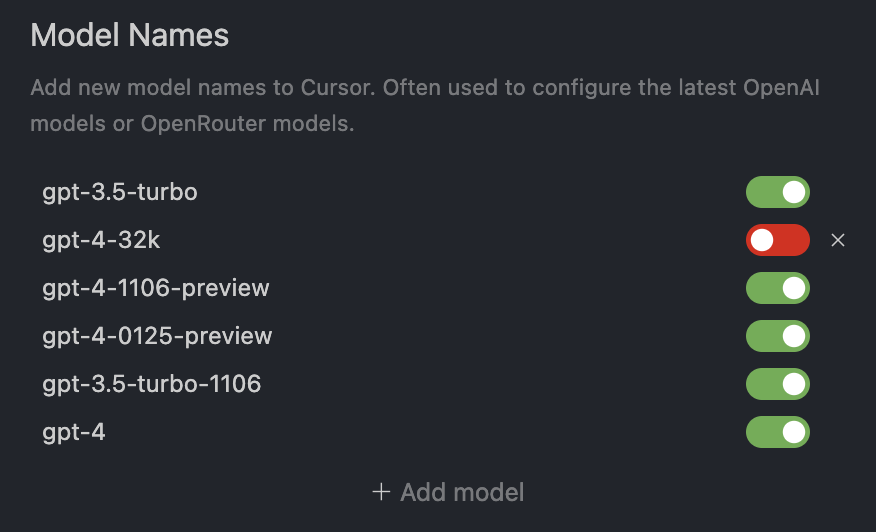876x532 pixels.
Task: Select the gpt-3.5-turbo model name label
Action: pos(120,192)
